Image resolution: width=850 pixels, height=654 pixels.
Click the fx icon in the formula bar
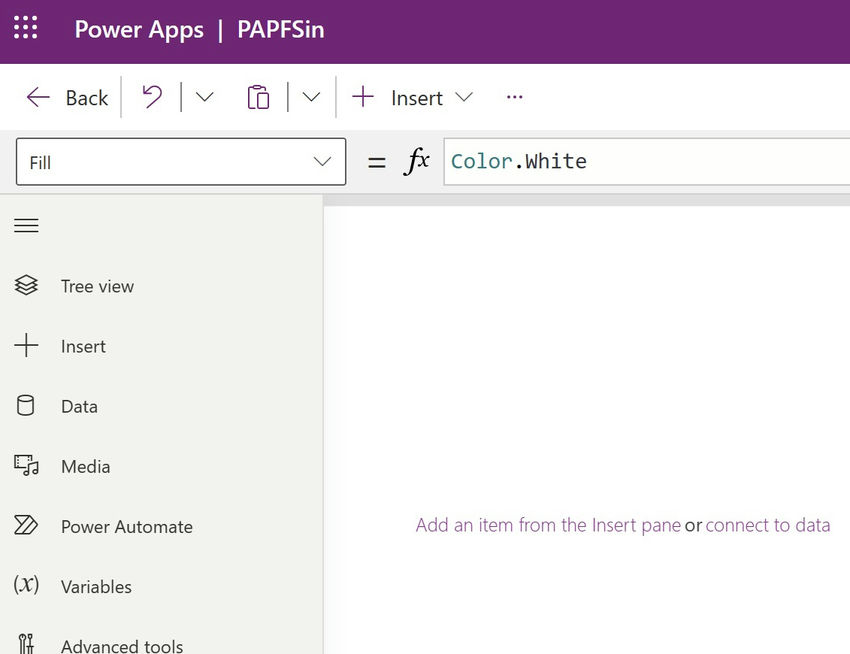[416, 161]
